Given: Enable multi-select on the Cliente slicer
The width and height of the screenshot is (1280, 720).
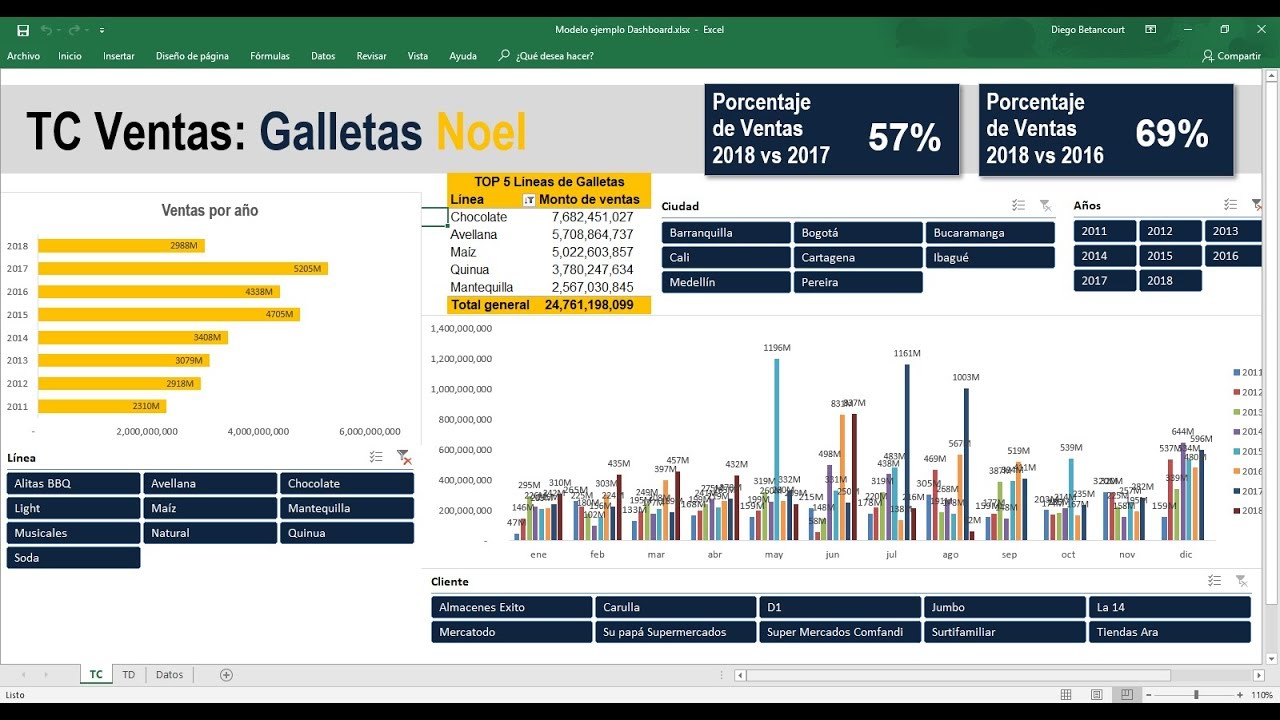Looking at the screenshot, I should coord(1214,580).
